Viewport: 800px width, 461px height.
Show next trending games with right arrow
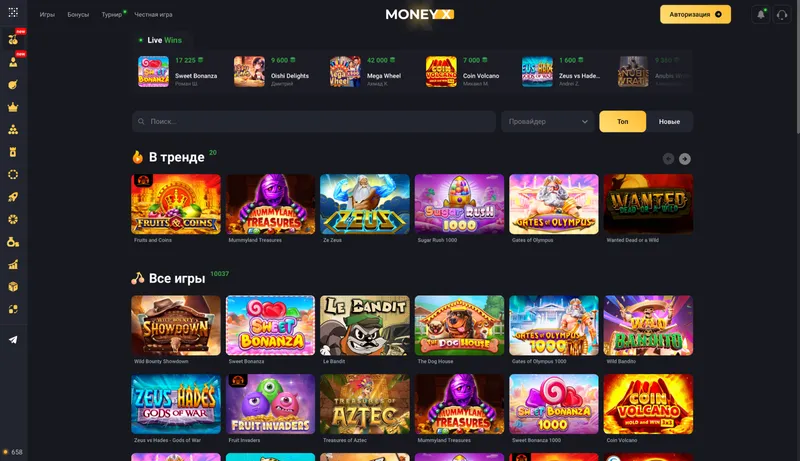[x=685, y=159]
